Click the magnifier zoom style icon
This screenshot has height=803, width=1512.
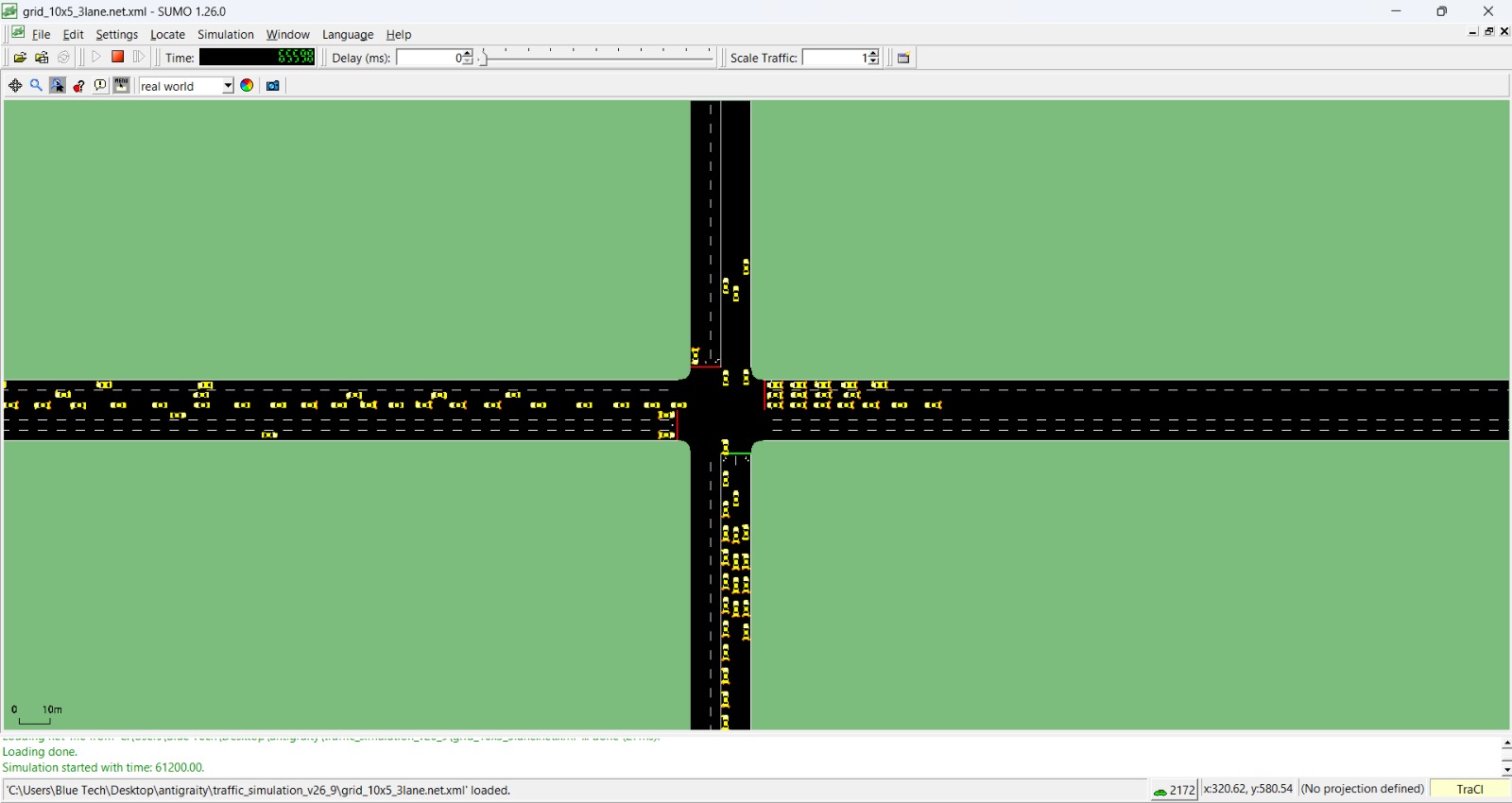36,86
